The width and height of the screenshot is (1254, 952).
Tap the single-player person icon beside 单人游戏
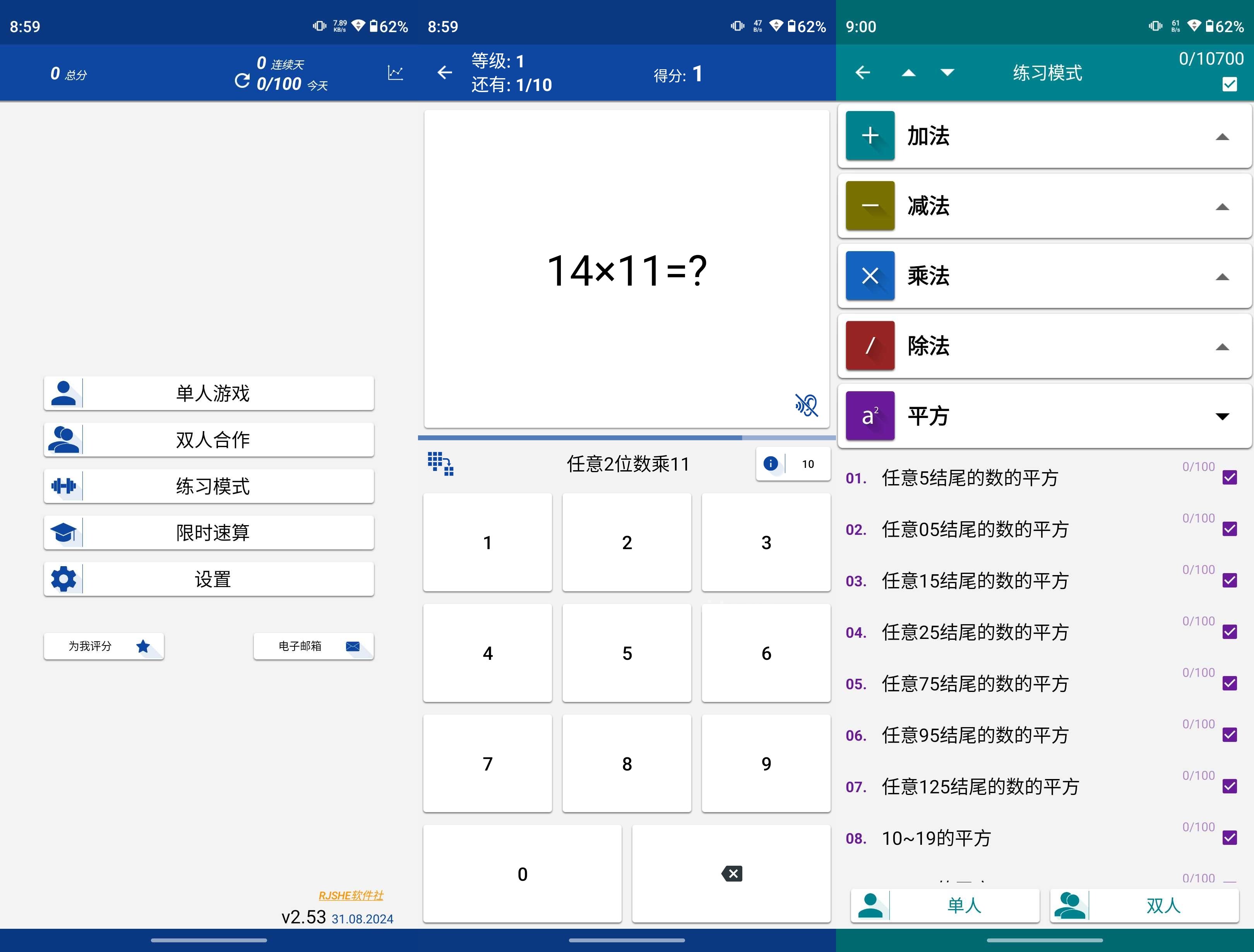63,393
